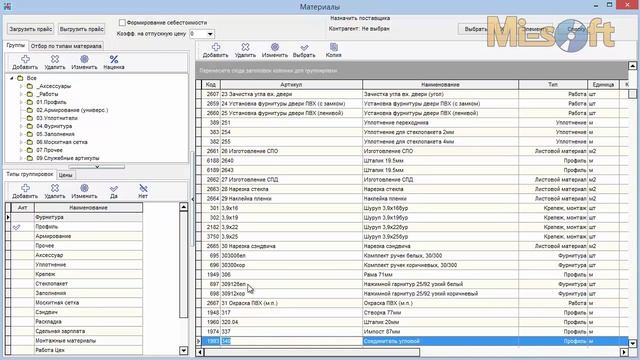The width and height of the screenshot is (640, 360).
Task: Click the materials grid scroll down arrow
Action: [632, 343]
